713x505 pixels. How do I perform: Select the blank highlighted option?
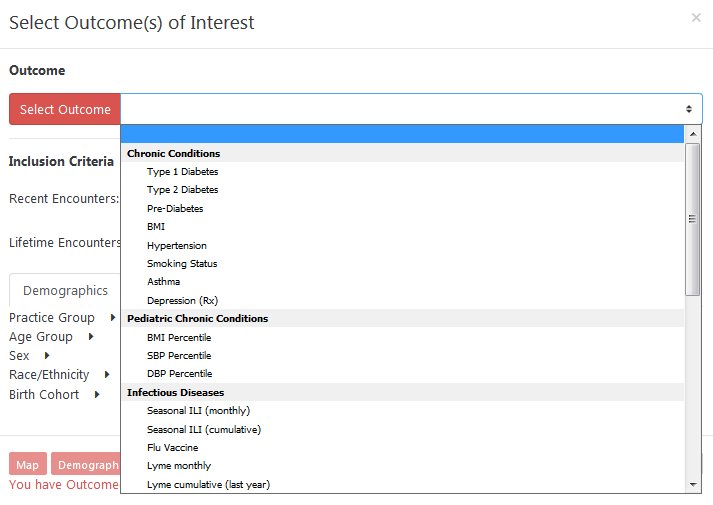(x=402, y=135)
